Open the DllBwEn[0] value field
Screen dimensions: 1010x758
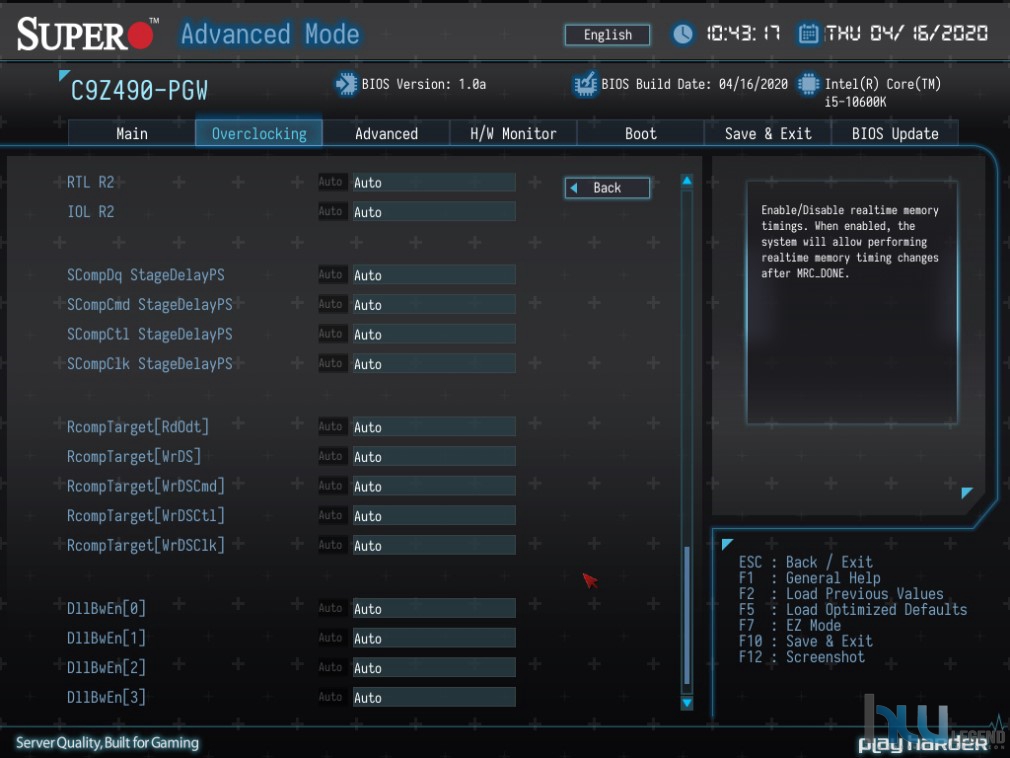click(x=434, y=609)
